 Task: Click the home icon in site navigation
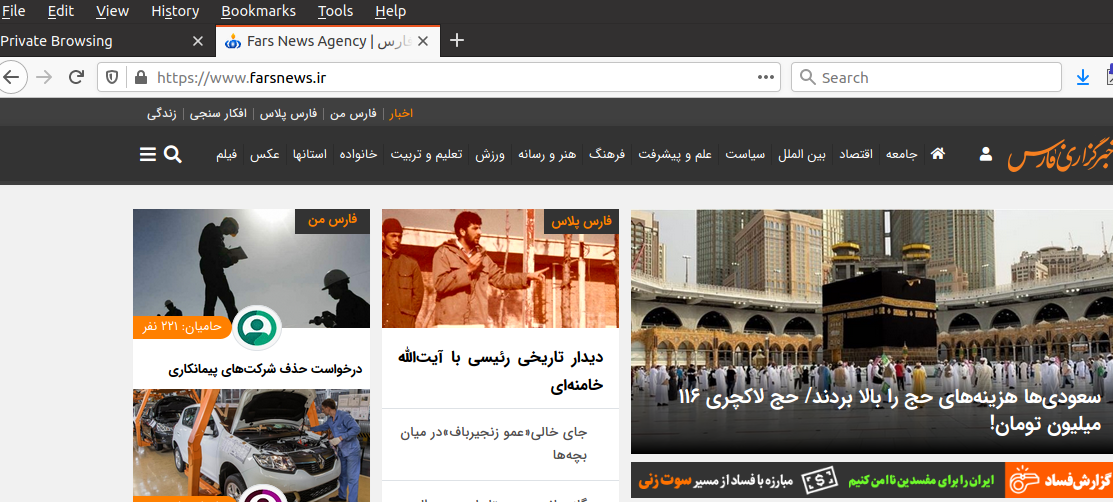click(x=937, y=154)
